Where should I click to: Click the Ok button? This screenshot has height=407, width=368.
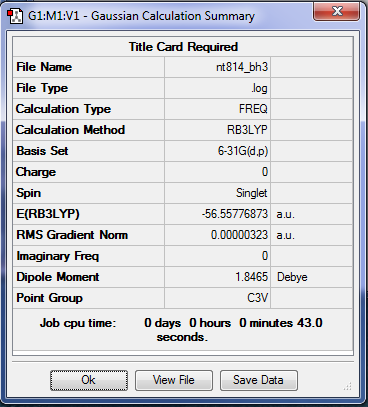coord(89,380)
